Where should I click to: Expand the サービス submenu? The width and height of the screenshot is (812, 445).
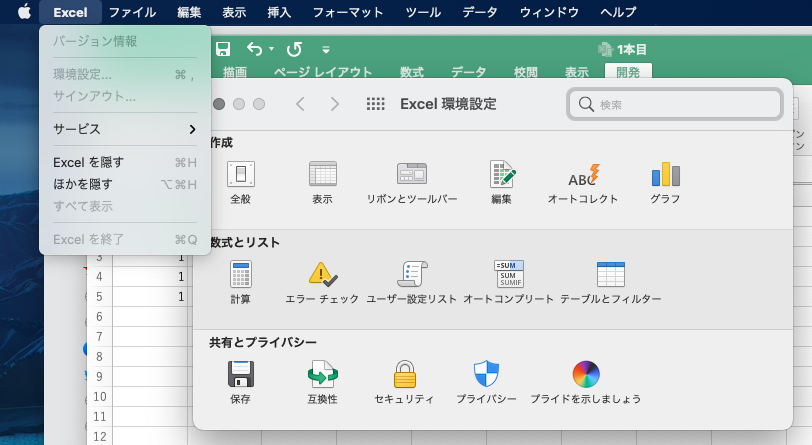click(125, 129)
